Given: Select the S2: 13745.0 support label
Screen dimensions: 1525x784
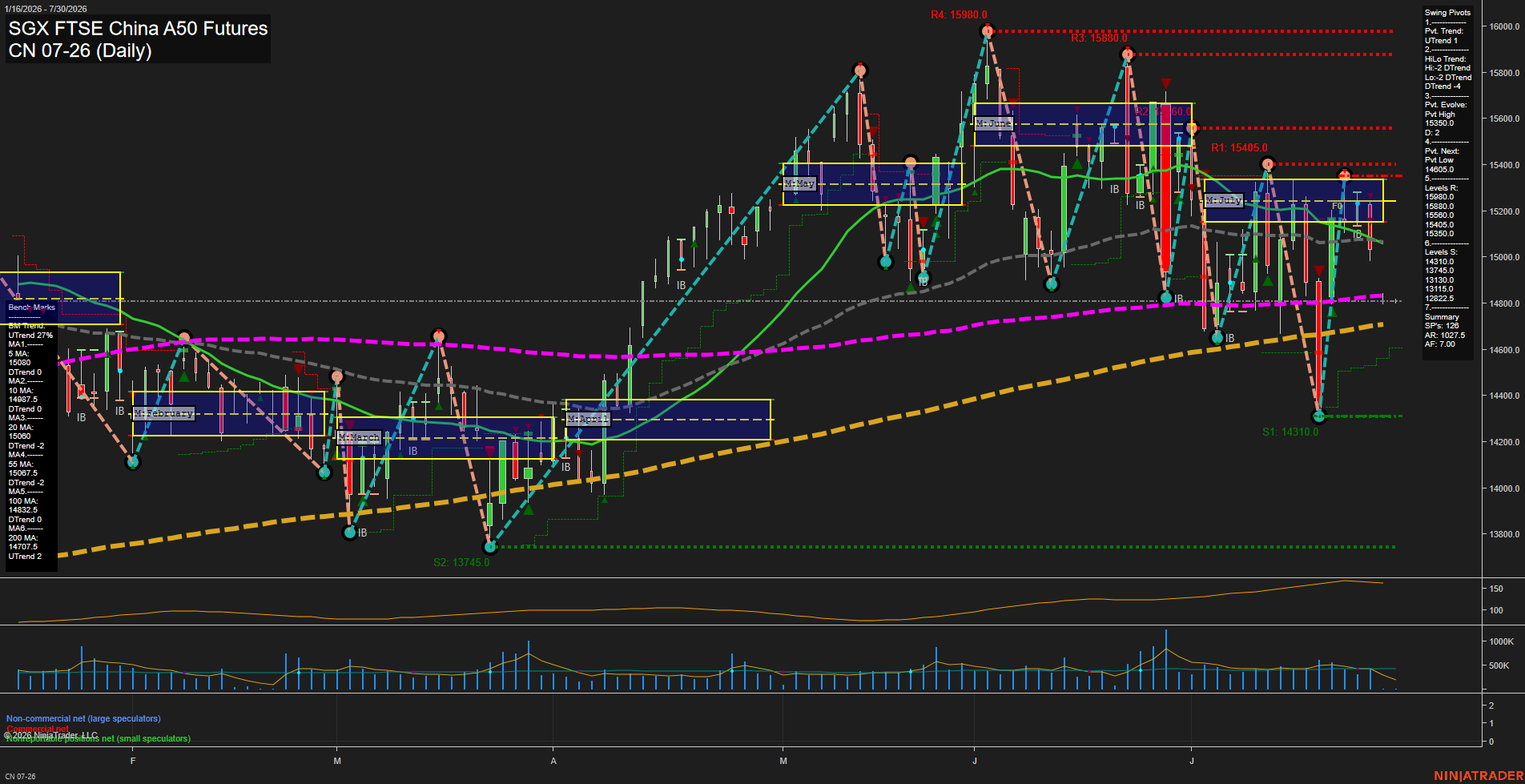Looking at the screenshot, I should (x=461, y=562).
